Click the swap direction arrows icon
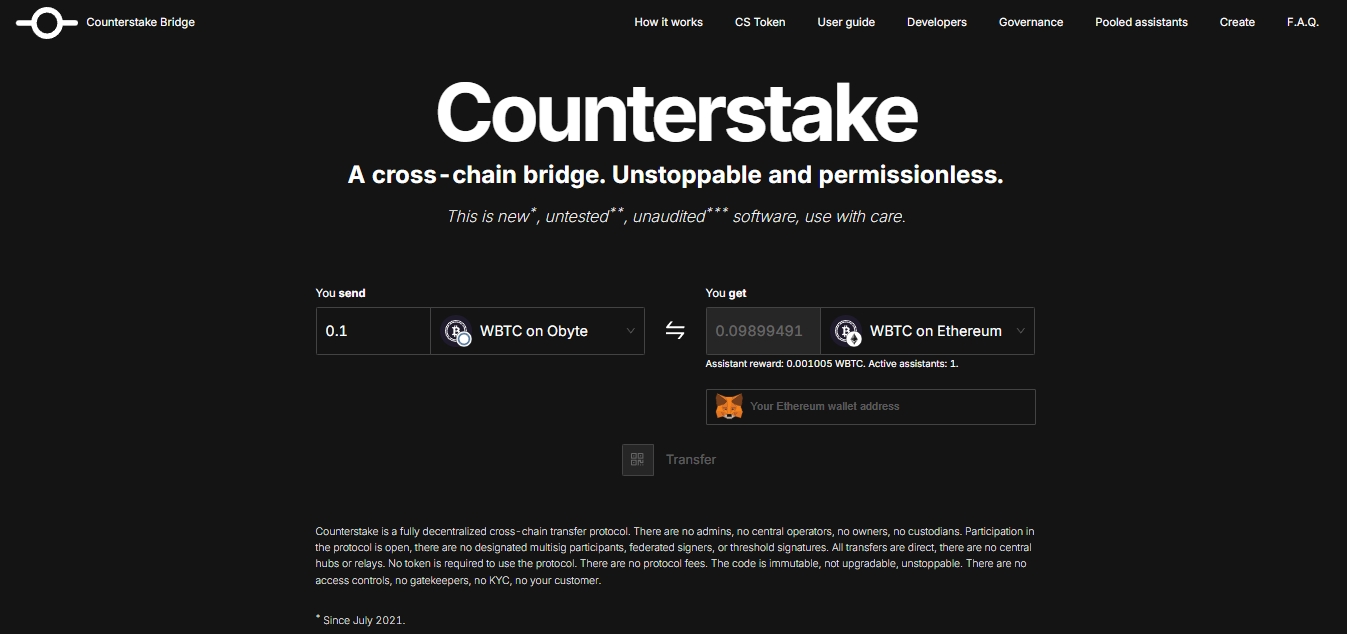The width and height of the screenshot is (1347, 634). pyautogui.click(x=675, y=331)
